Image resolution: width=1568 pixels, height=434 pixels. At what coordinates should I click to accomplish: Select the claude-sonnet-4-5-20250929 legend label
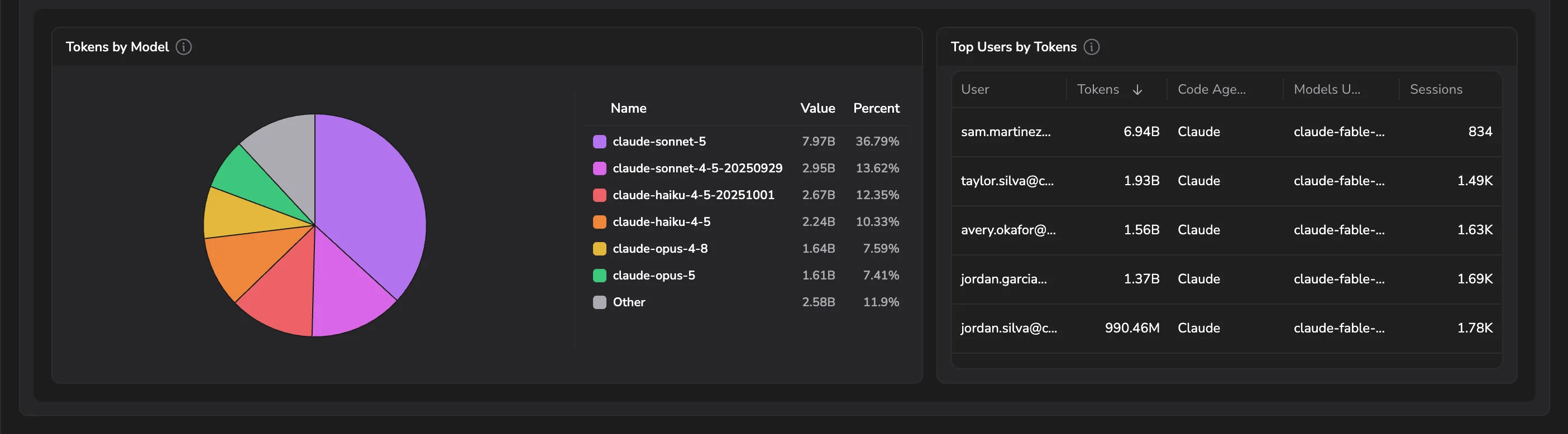click(697, 168)
